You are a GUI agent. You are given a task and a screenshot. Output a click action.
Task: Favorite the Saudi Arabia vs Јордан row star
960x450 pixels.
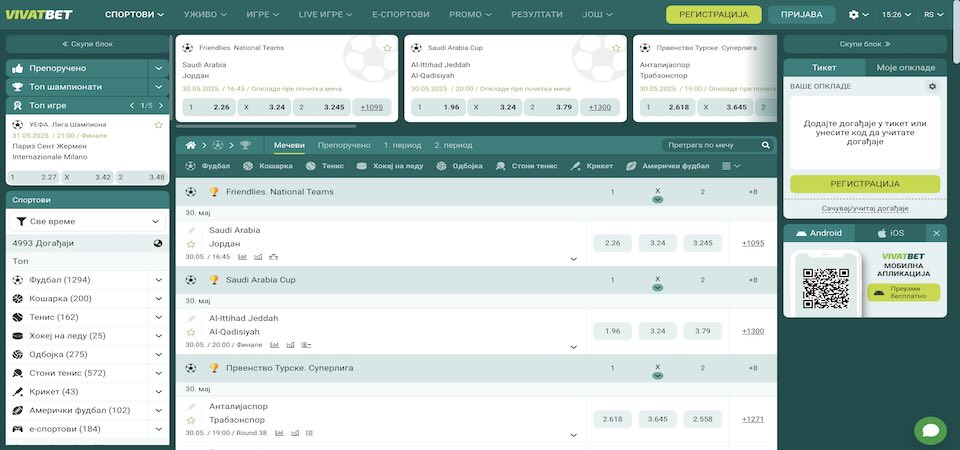click(191, 244)
